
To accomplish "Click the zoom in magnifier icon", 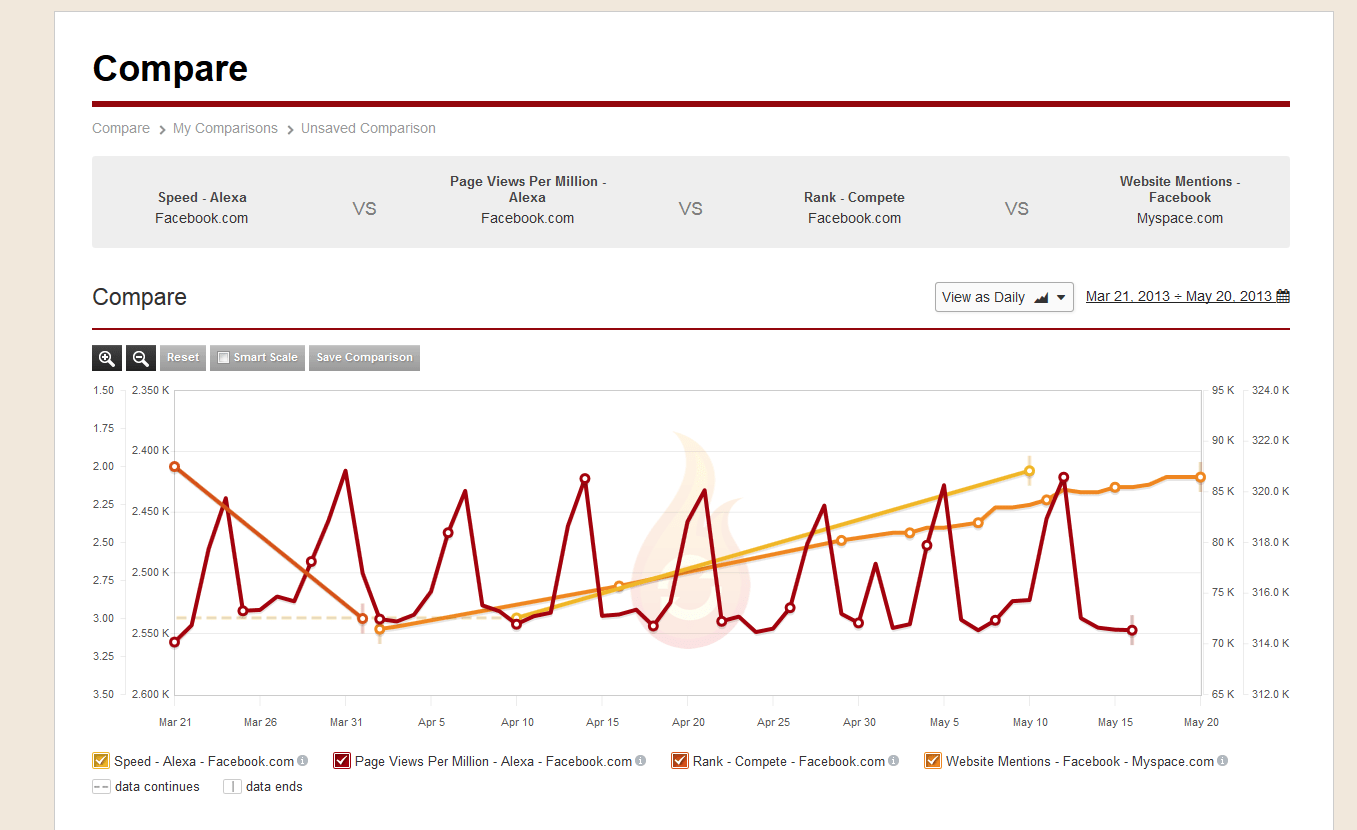I will 107,358.
